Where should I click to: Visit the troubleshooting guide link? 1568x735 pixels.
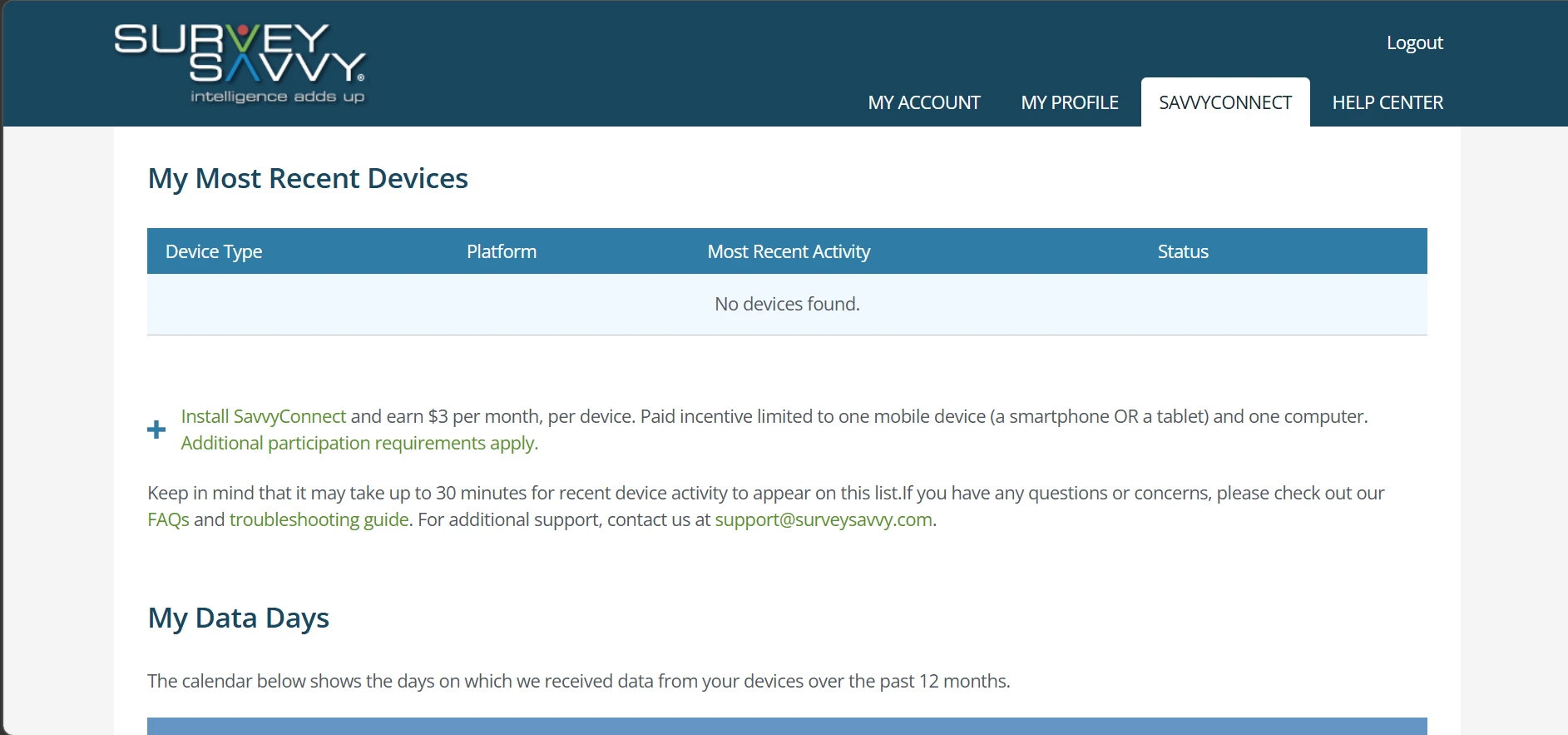pos(319,519)
